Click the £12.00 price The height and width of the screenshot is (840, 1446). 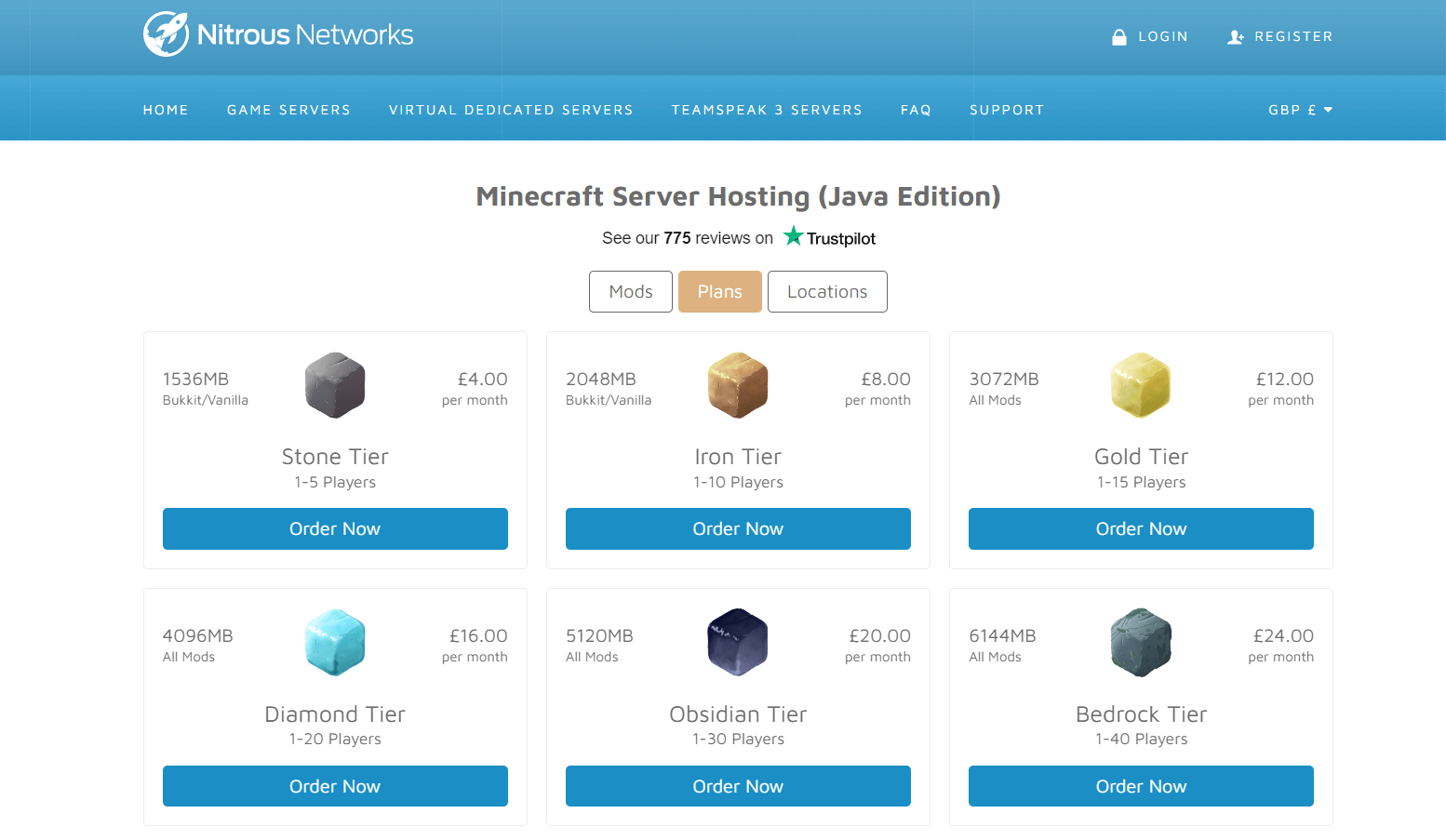[x=1284, y=380]
